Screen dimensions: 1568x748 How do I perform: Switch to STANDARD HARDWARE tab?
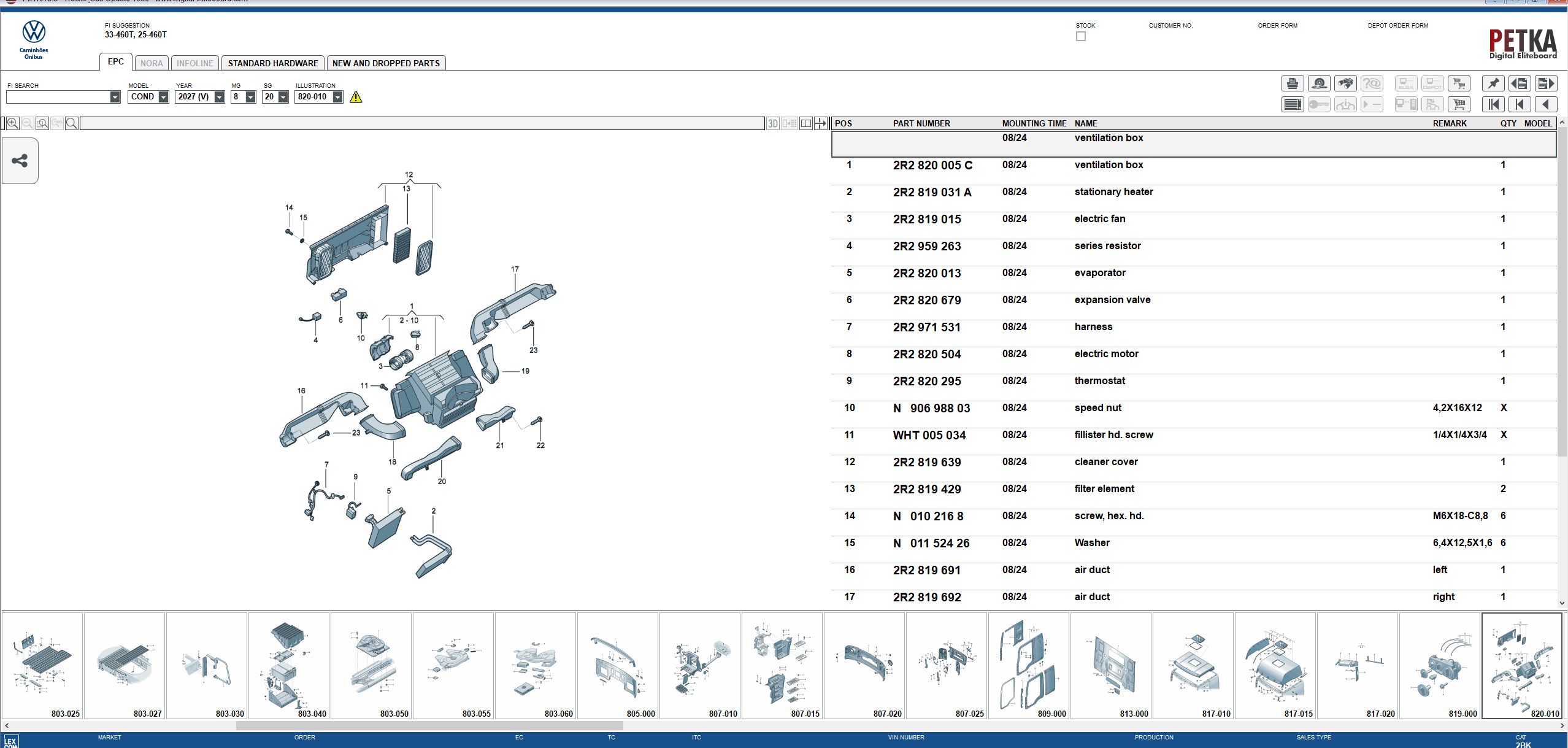tap(273, 63)
